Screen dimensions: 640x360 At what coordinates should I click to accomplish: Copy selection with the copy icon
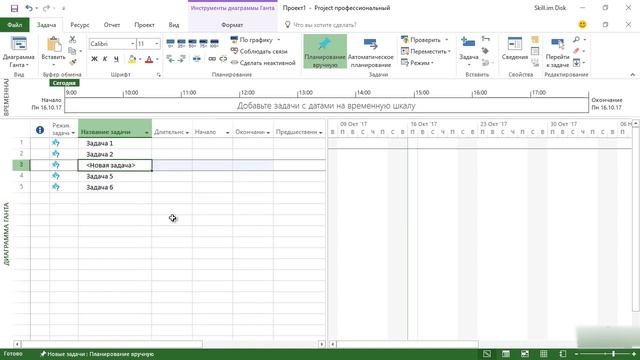pyautogui.click(x=73, y=51)
